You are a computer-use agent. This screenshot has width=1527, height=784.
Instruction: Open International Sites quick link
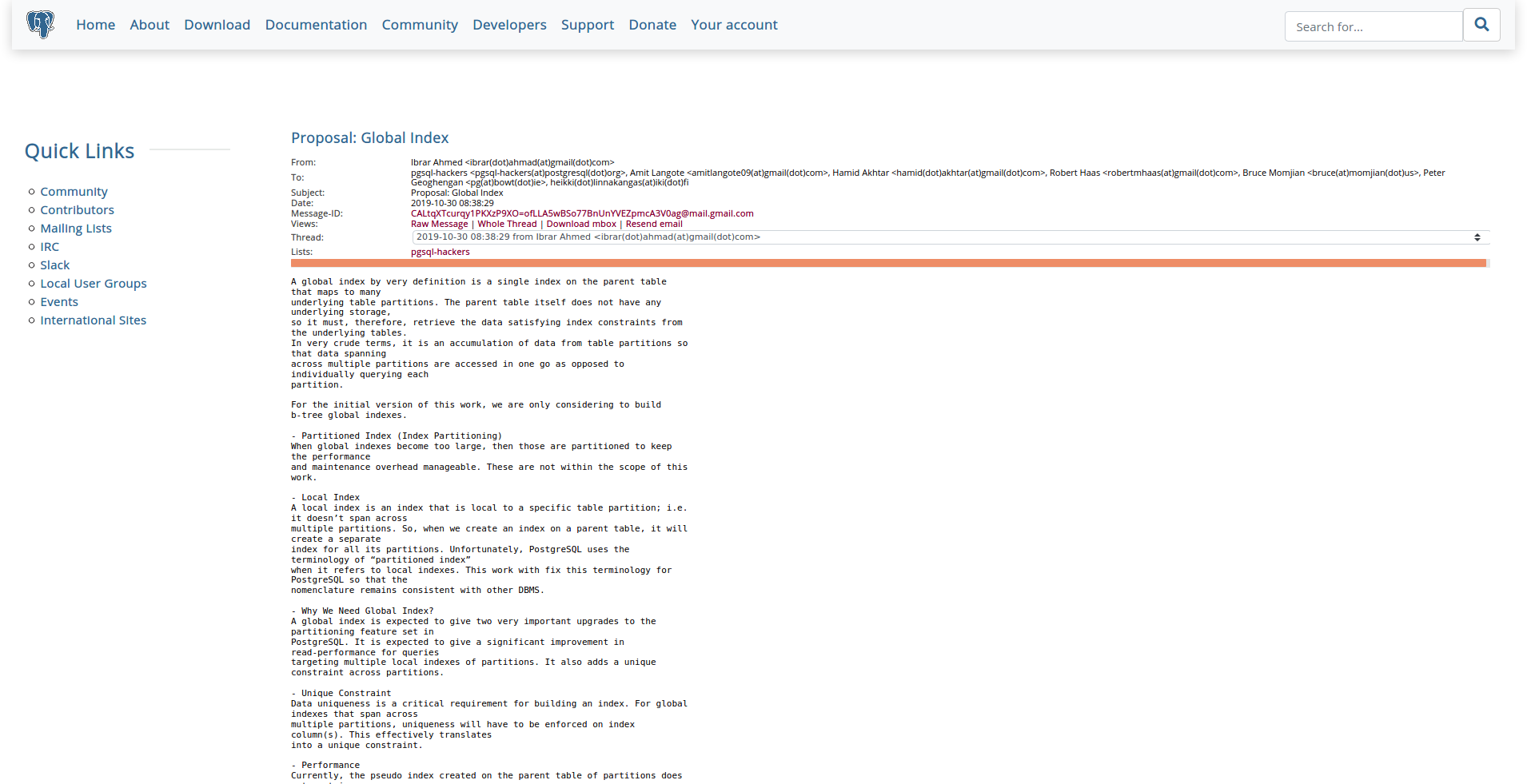[x=94, y=320]
